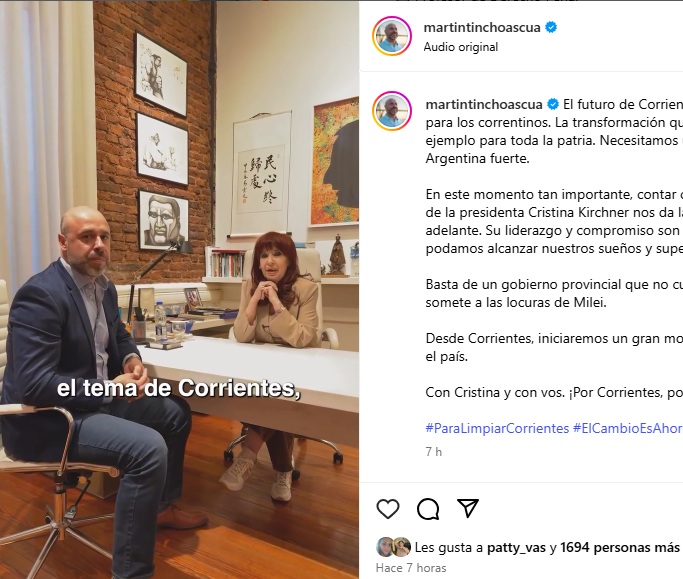The image size is (683, 579).
Task: Open #ElCambioEsAhora hashtag
Action: (628, 428)
